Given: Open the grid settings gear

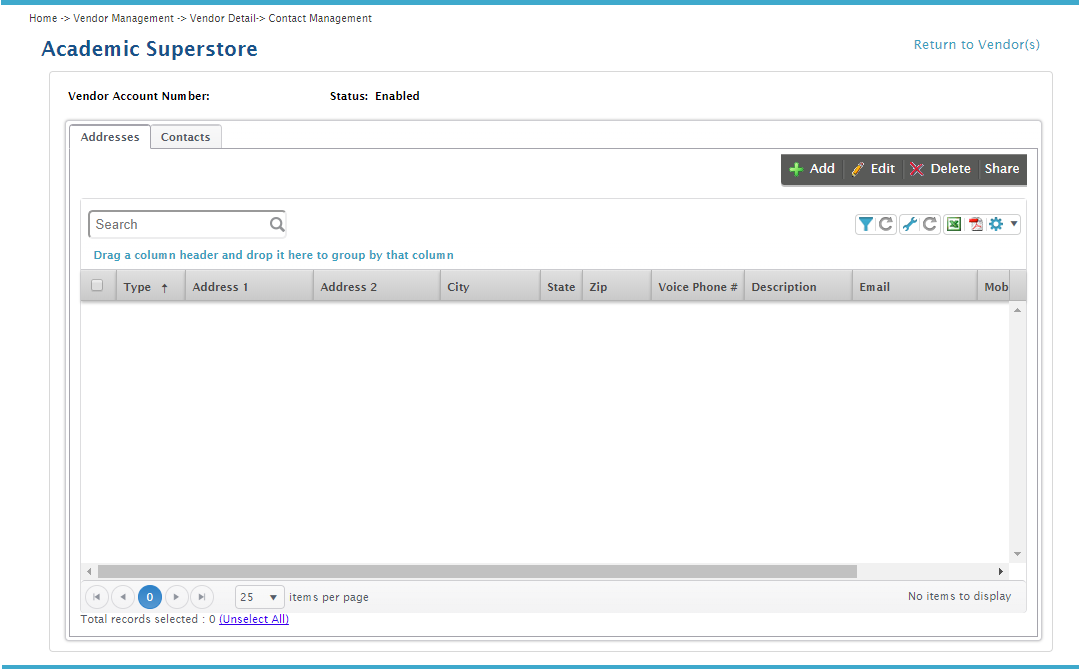Looking at the screenshot, I should (996, 224).
